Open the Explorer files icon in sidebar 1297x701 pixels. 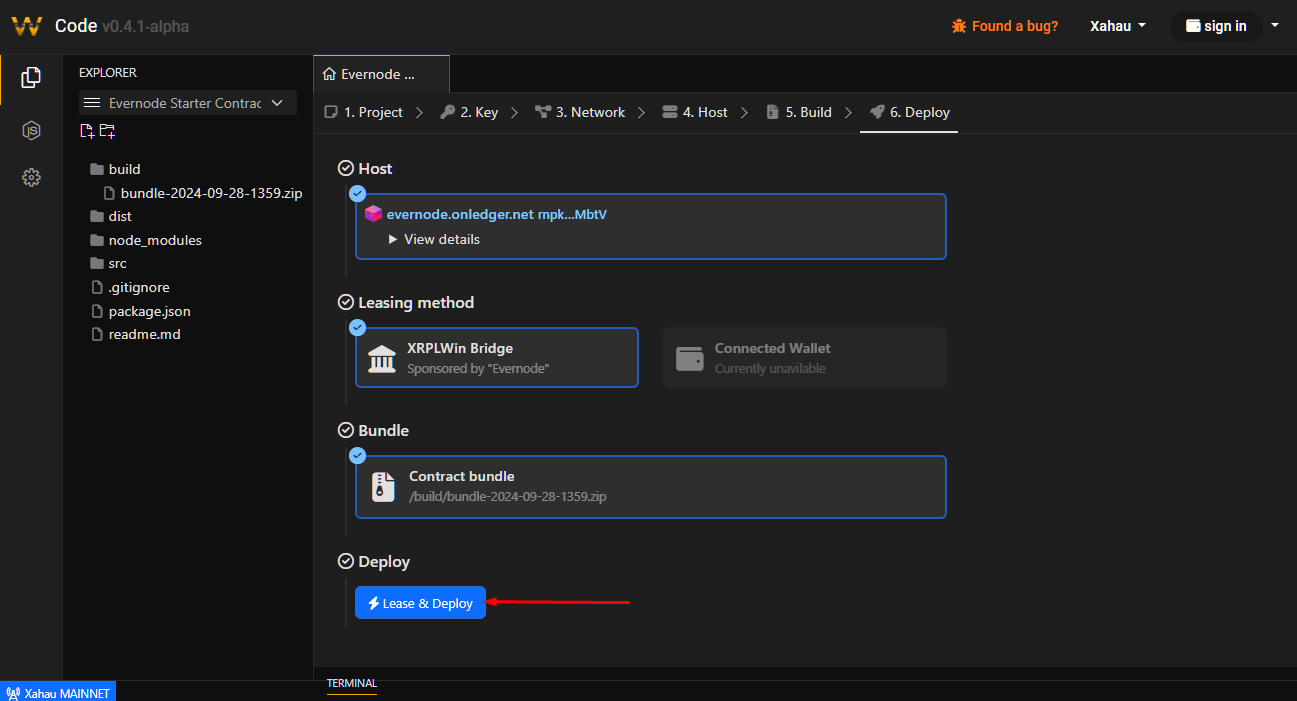tap(31, 77)
